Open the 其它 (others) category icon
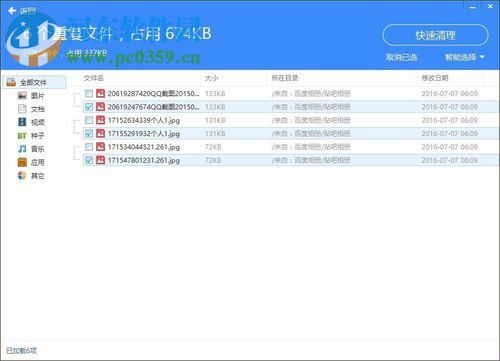Image resolution: width=500 pixels, height=361 pixels. 22,176
